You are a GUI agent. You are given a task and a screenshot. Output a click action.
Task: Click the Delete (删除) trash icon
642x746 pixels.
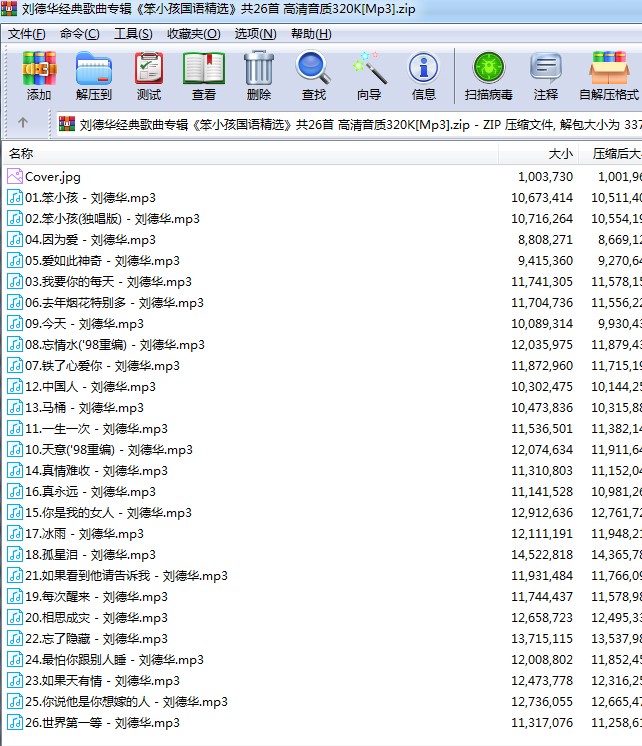tap(258, 69)
